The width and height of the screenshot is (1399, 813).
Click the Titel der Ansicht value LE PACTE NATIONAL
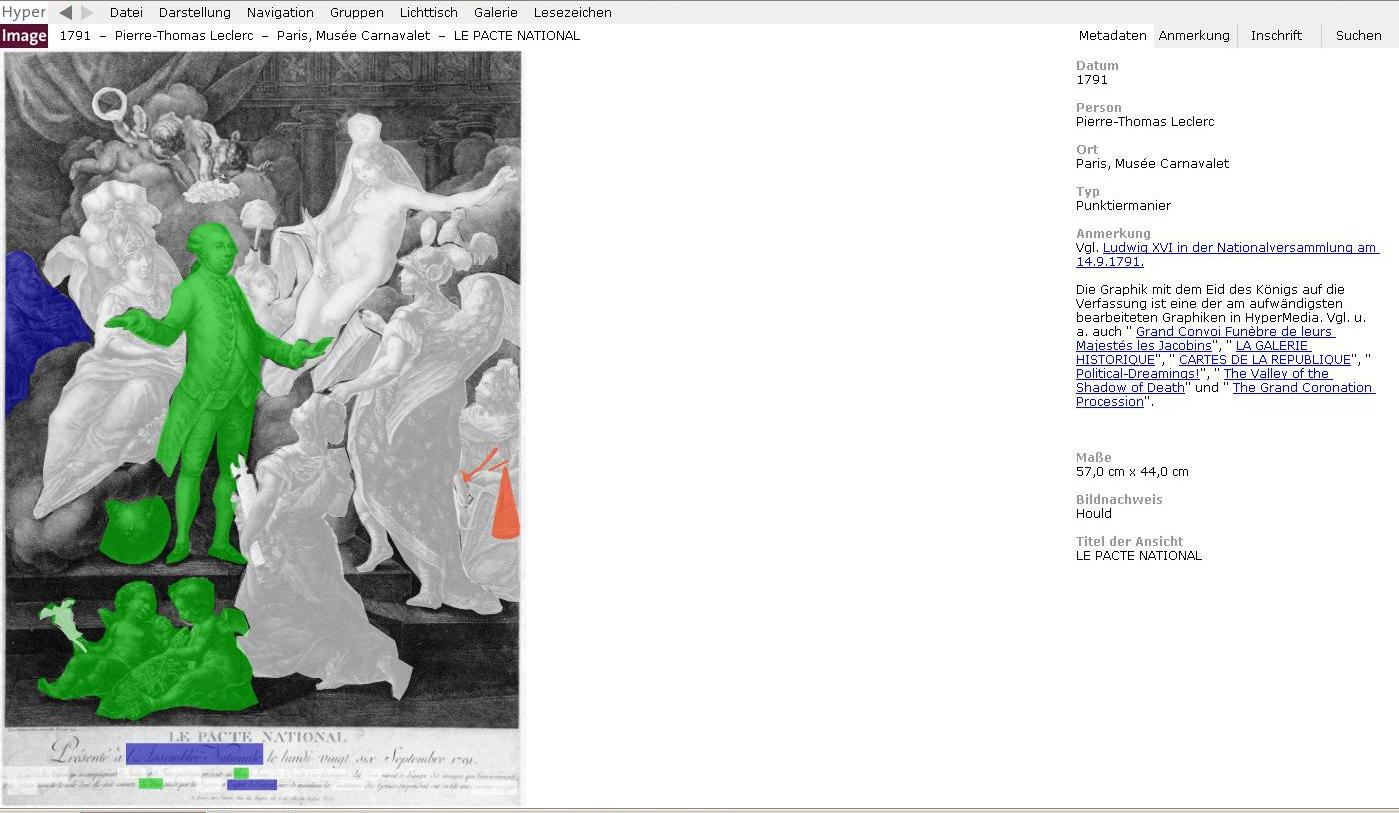point(1139,555)
